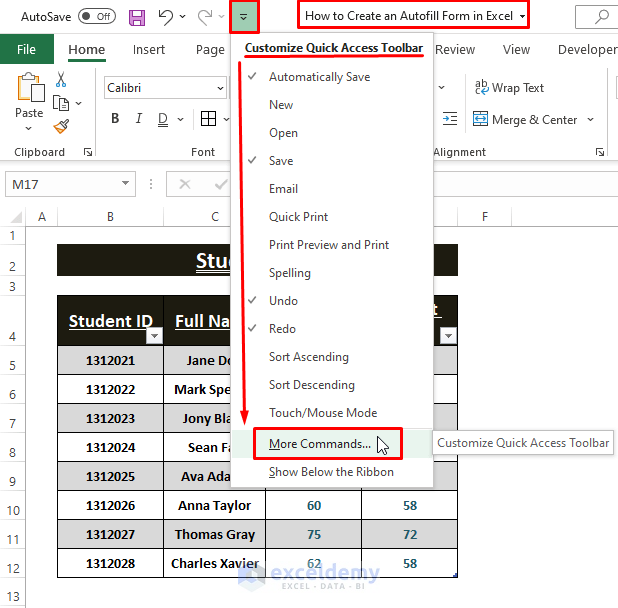Screen dimensions: 618x608
Task: Select the Cut scissors icon
Action: (61, 79)
